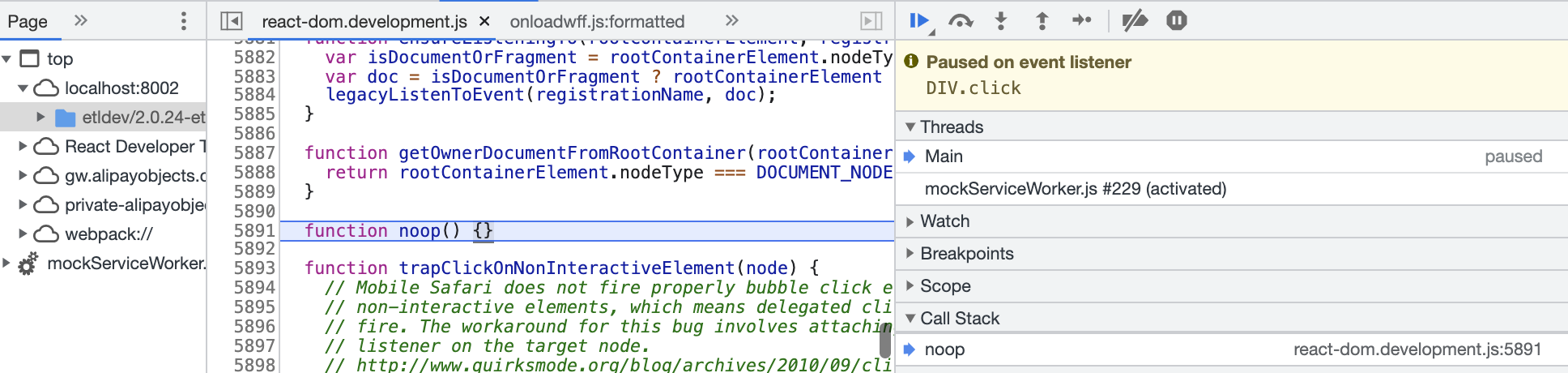Viewport: 1568px width, 373px height.
Task: Click getOwnerDocumentFromRootContainer function name
Action: coord(572,153)
